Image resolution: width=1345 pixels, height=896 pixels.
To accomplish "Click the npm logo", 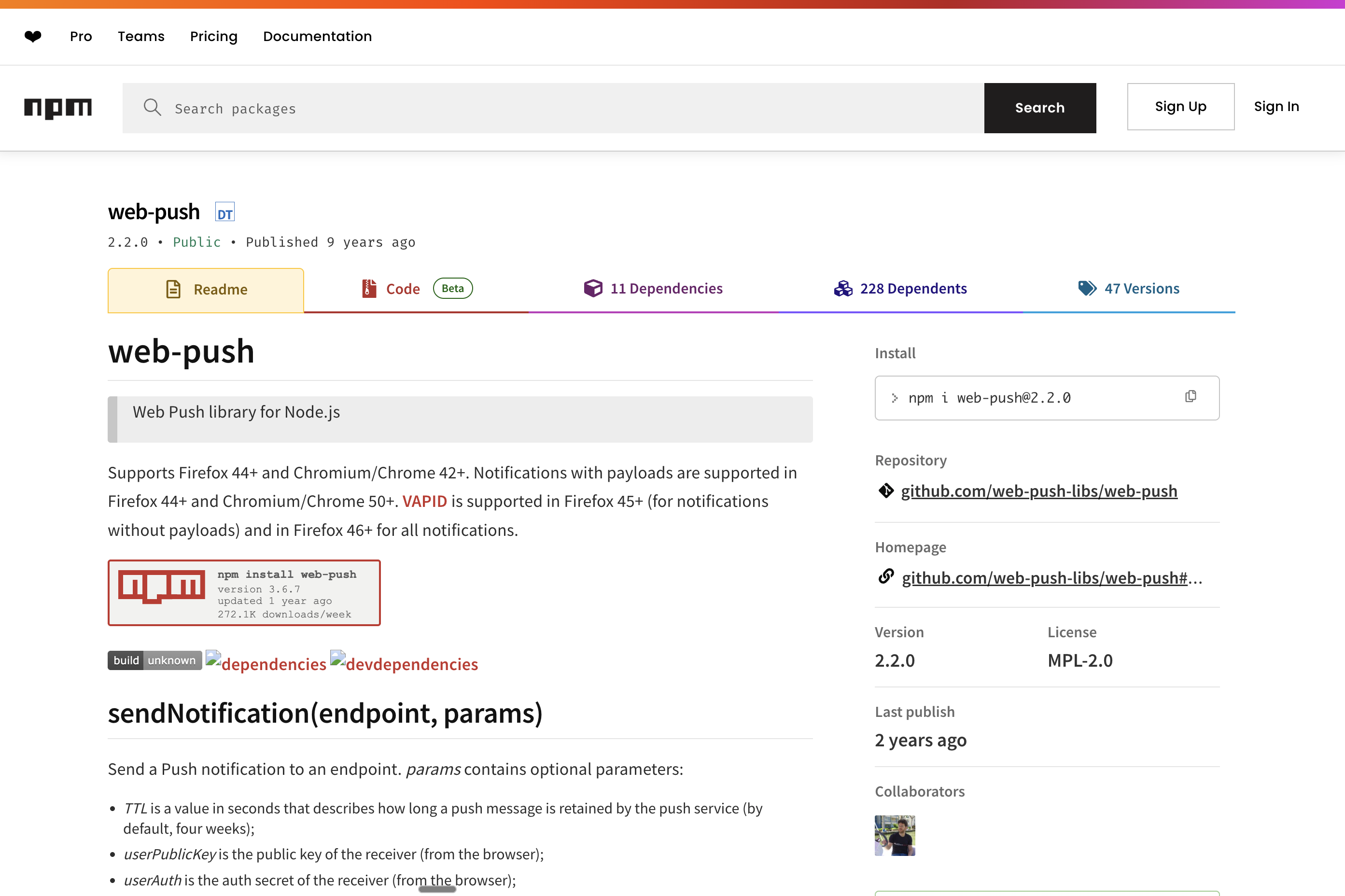I will (x=57, y=108).
